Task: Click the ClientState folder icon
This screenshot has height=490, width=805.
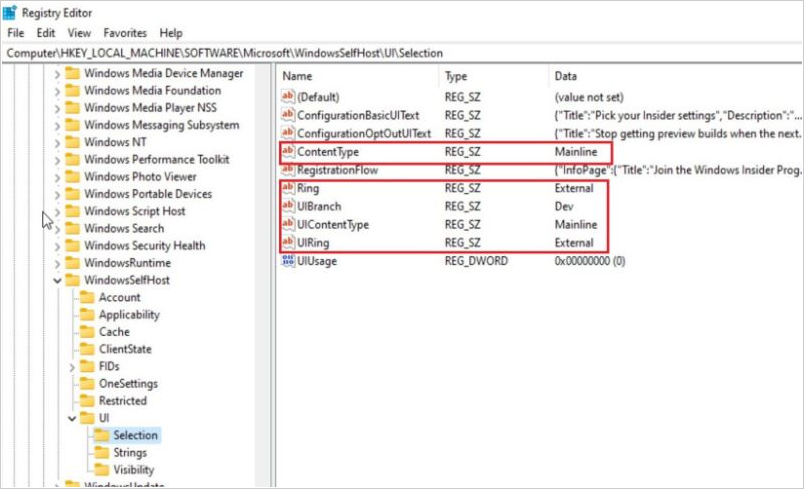Action: tap(87, 349)
